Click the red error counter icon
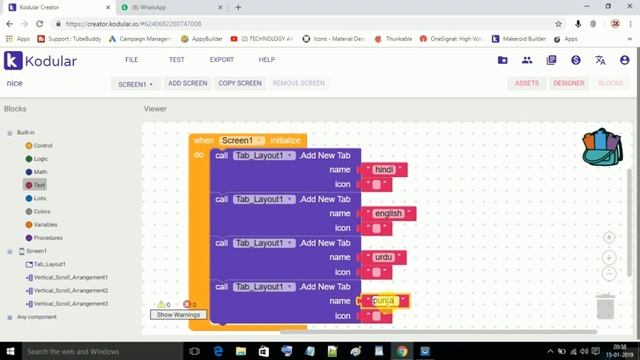The width and height of the screenshot is (640, 360). coord(187,304)
